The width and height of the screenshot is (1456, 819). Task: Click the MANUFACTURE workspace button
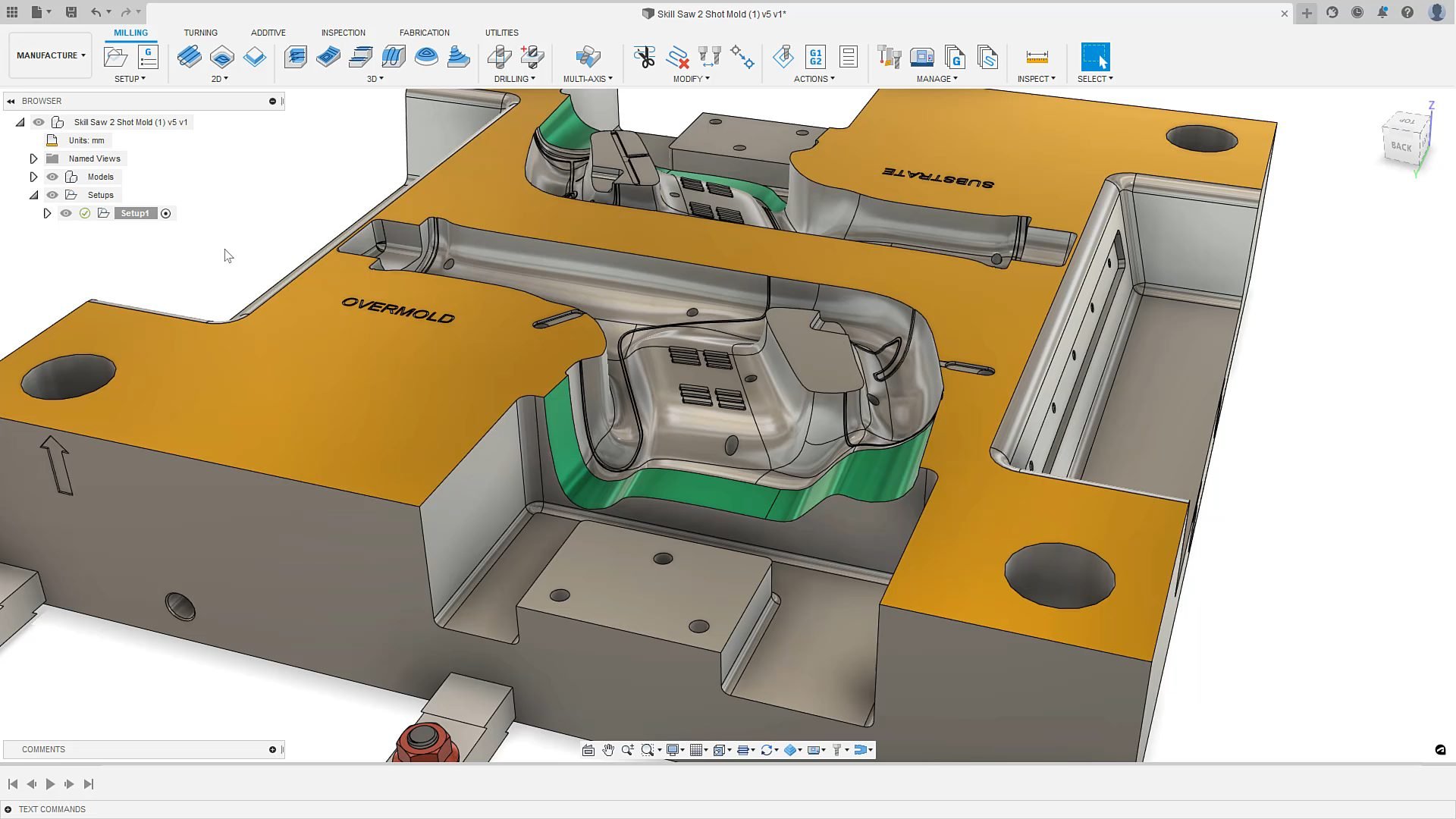click(49, 55)
